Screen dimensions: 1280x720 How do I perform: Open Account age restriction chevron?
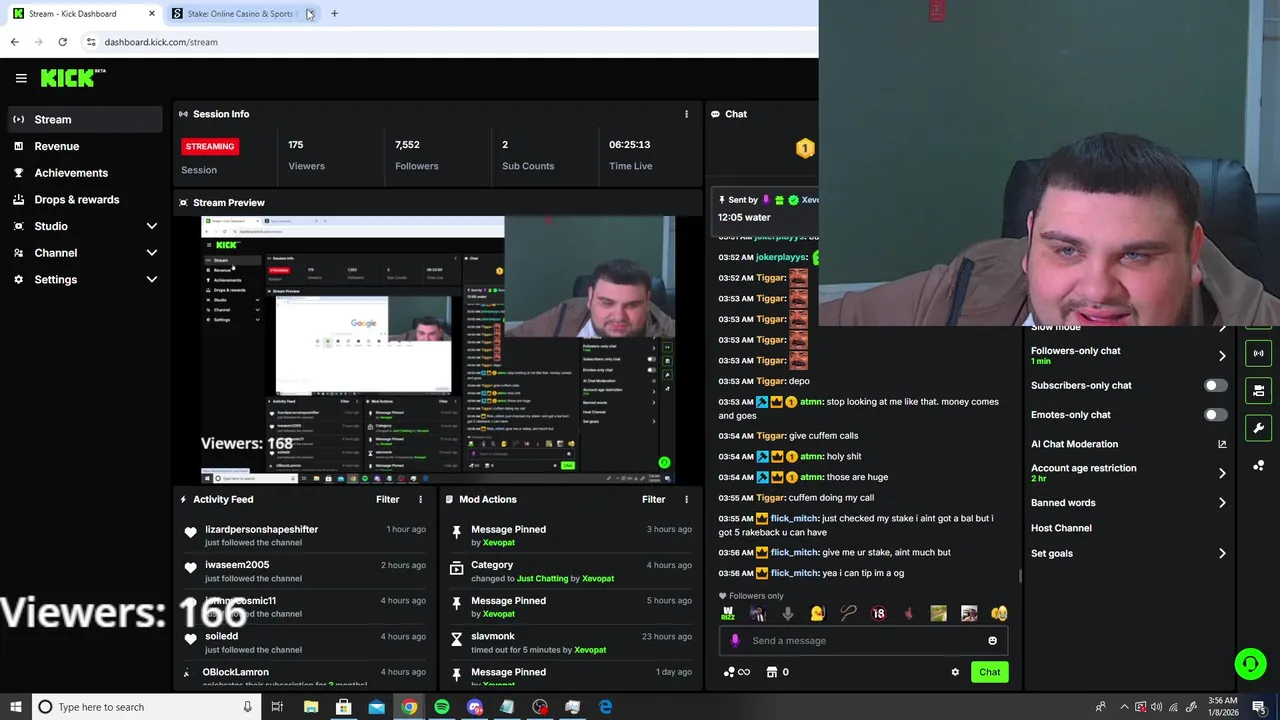click(x=1222, y=473)
